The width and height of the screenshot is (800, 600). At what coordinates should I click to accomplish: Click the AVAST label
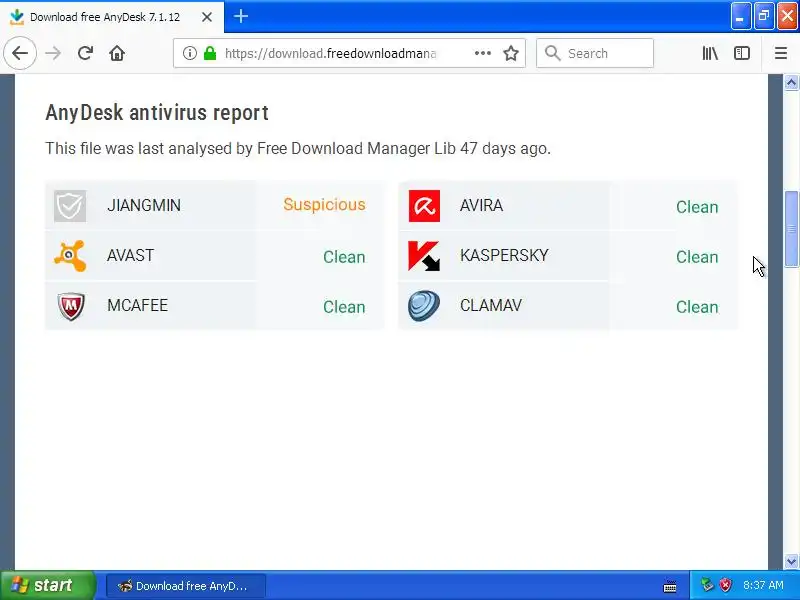(130, 255)
